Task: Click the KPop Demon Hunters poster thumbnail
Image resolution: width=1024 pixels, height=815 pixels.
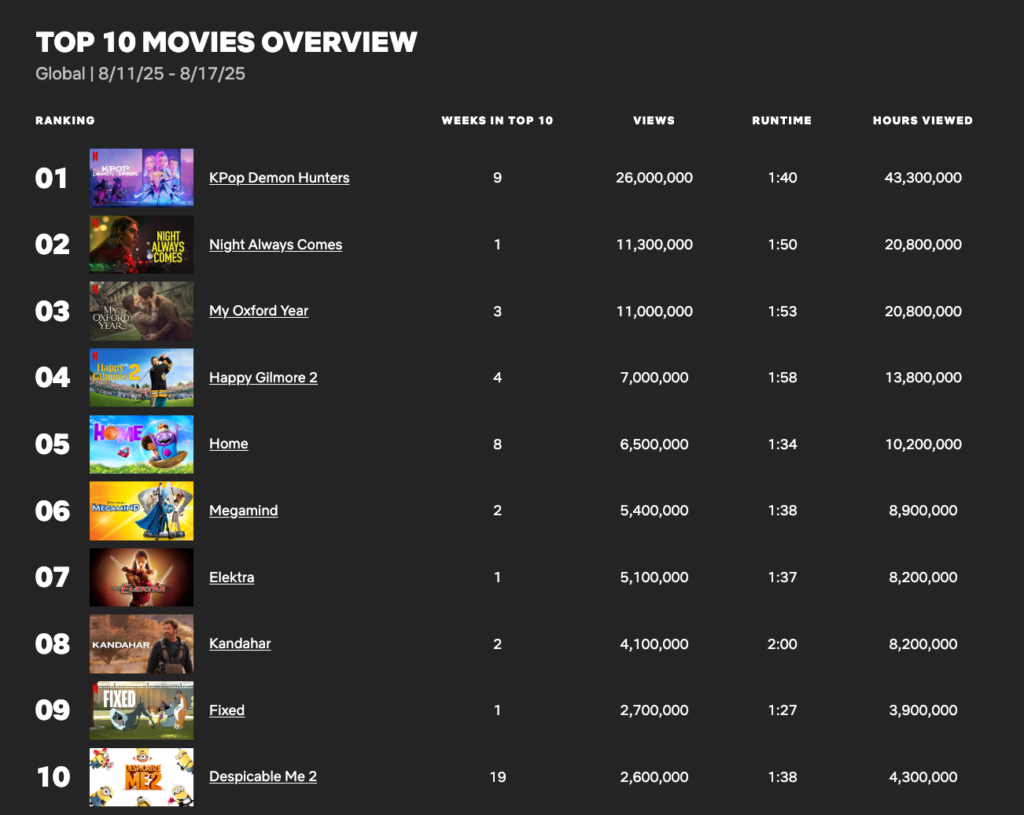Action: tap(141, 178)
